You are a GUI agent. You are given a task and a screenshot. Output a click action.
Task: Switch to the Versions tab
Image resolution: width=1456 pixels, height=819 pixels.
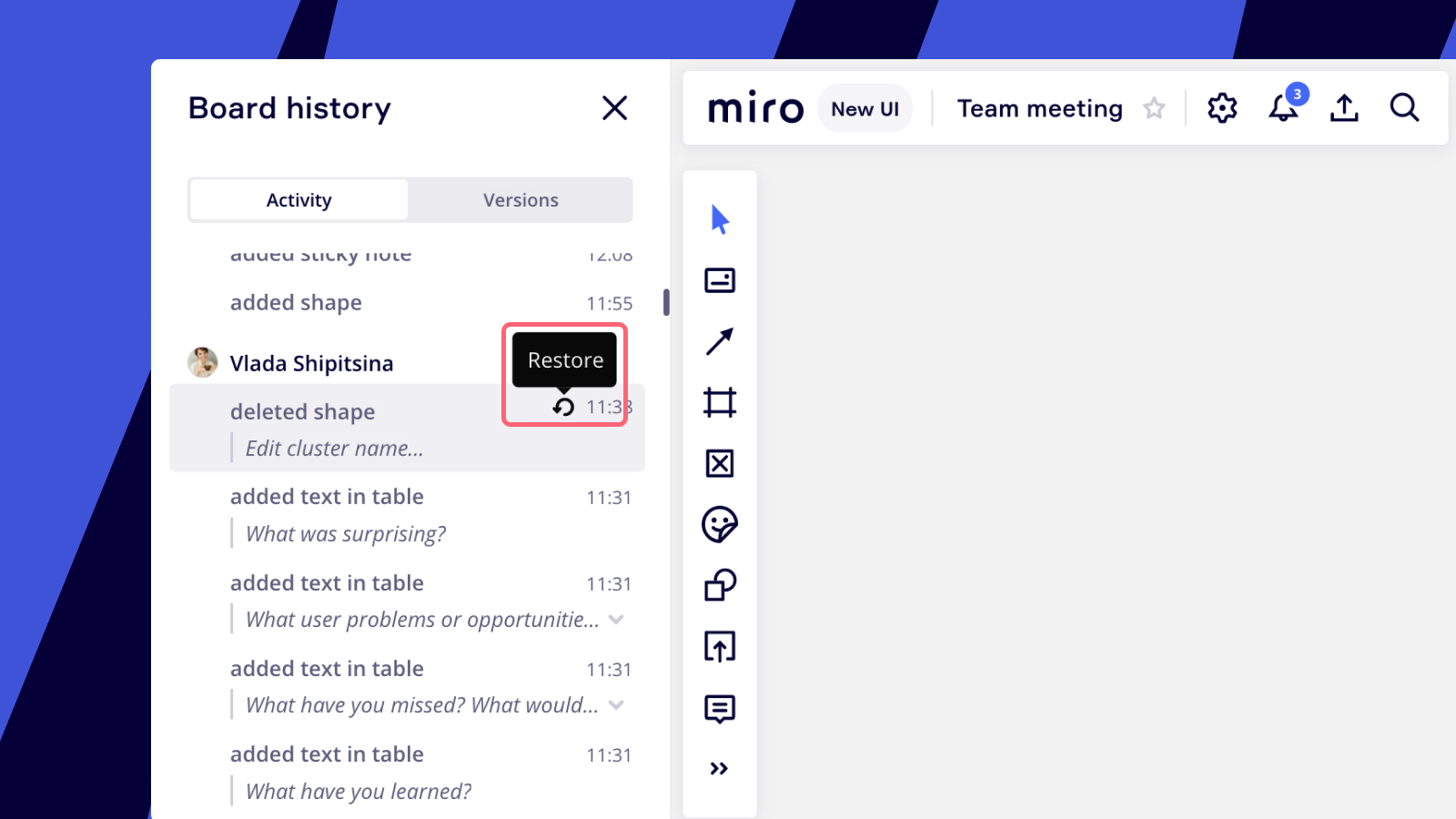521,200
